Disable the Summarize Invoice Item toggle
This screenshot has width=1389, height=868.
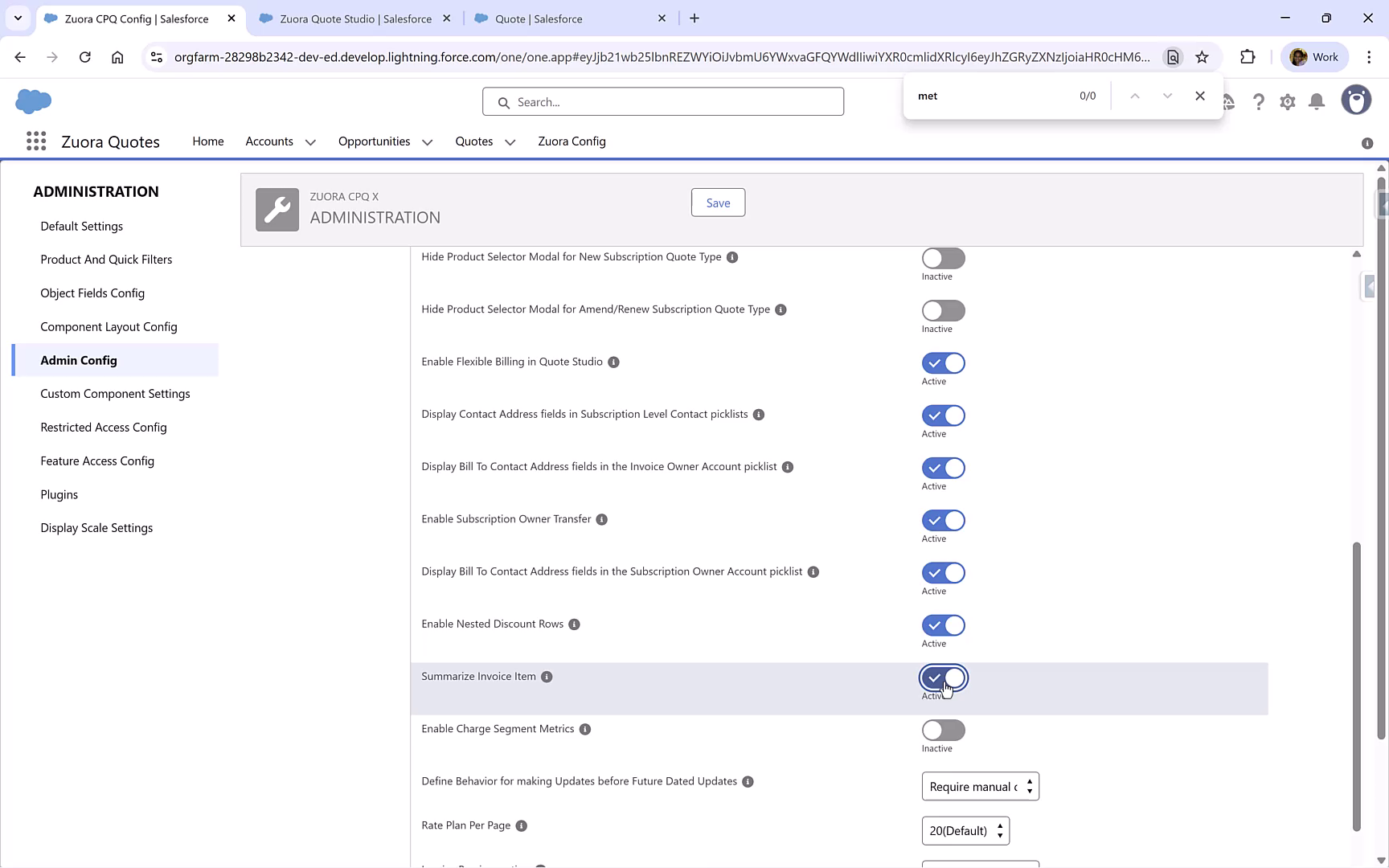click(943, 678)
